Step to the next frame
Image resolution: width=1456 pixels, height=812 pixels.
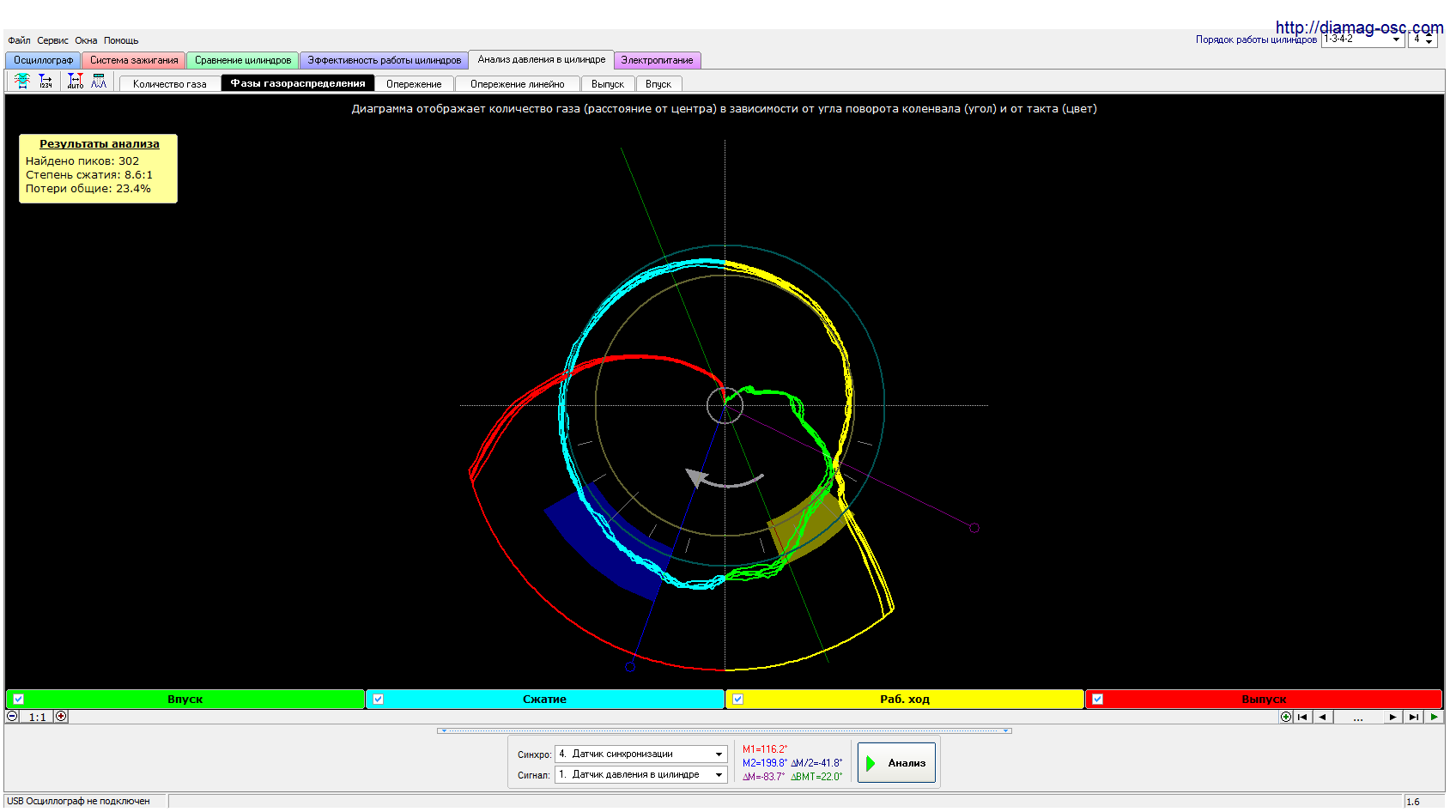(x=1392, y=717)
